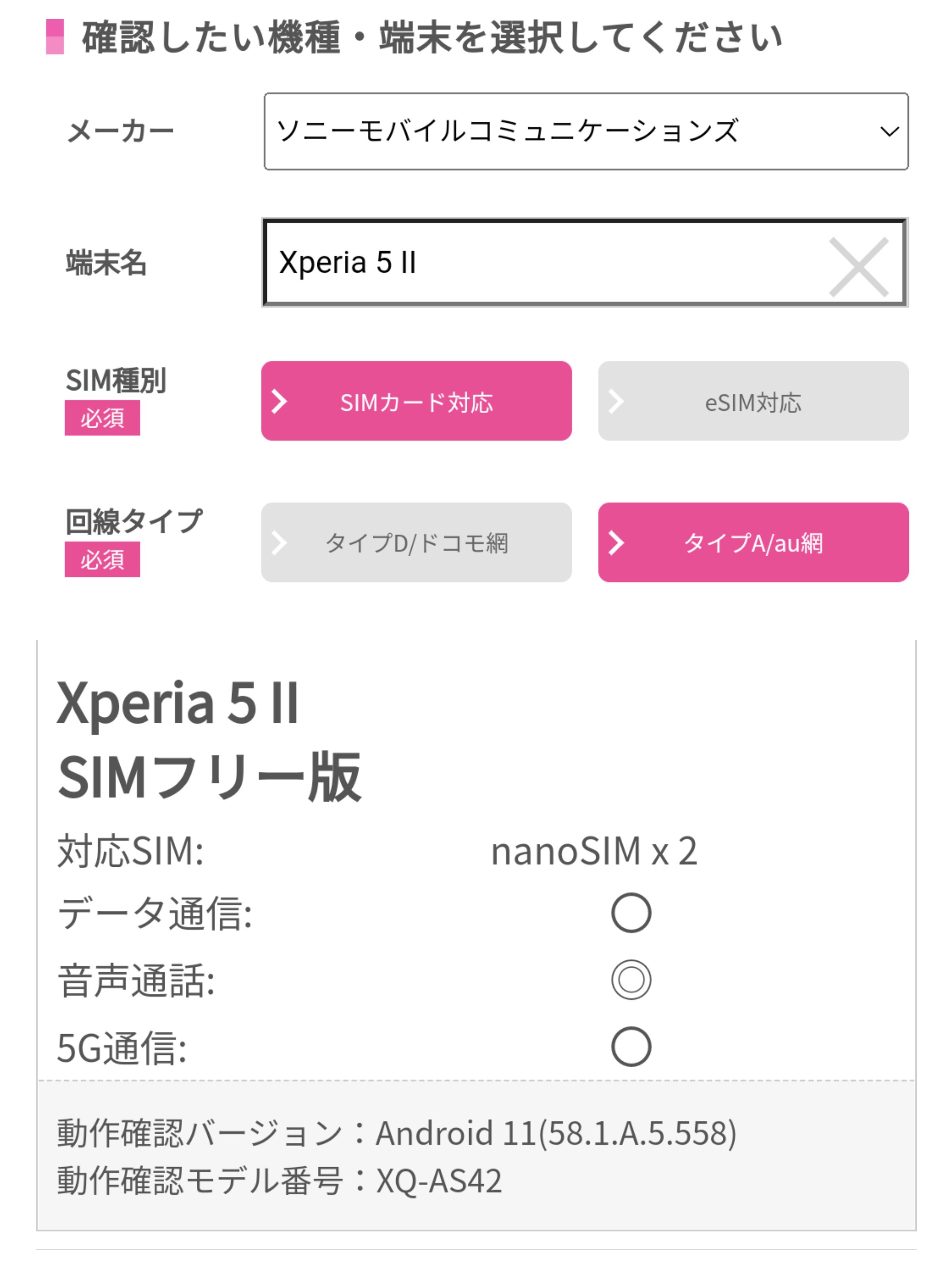Image resolution: width=952 pixels, height=1268 pixels.
Task: Click the 必須 badge under SIM種別
Action: [x=102, y=418]
